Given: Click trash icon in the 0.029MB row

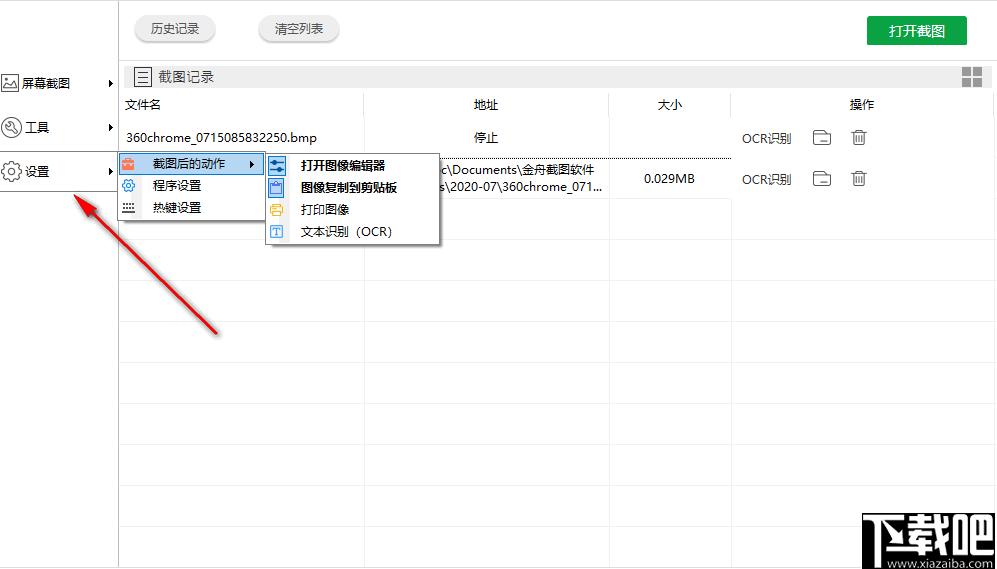Looking at the screenshot, I should (859, 179).
